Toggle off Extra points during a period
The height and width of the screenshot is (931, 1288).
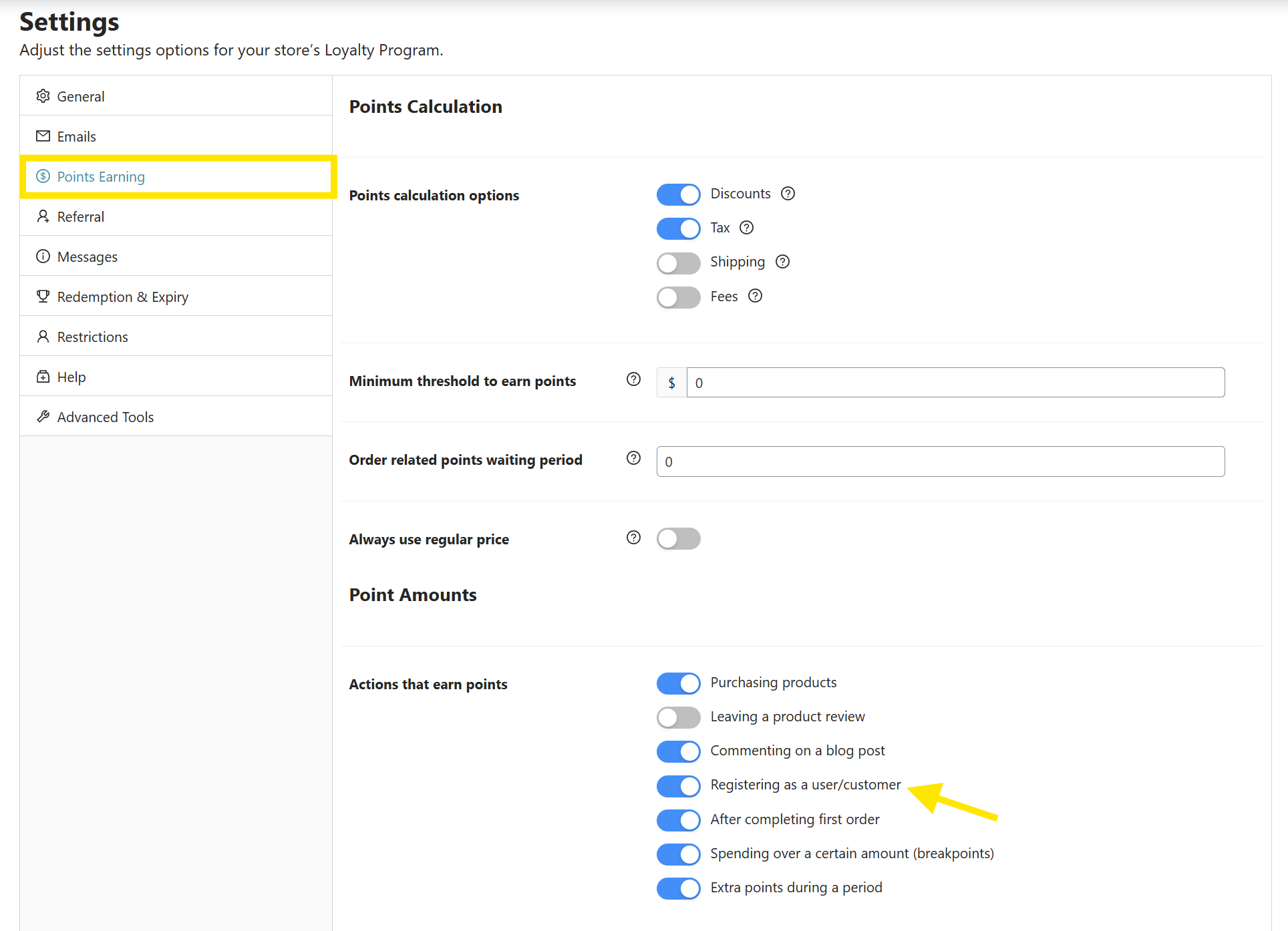(679, 888)
